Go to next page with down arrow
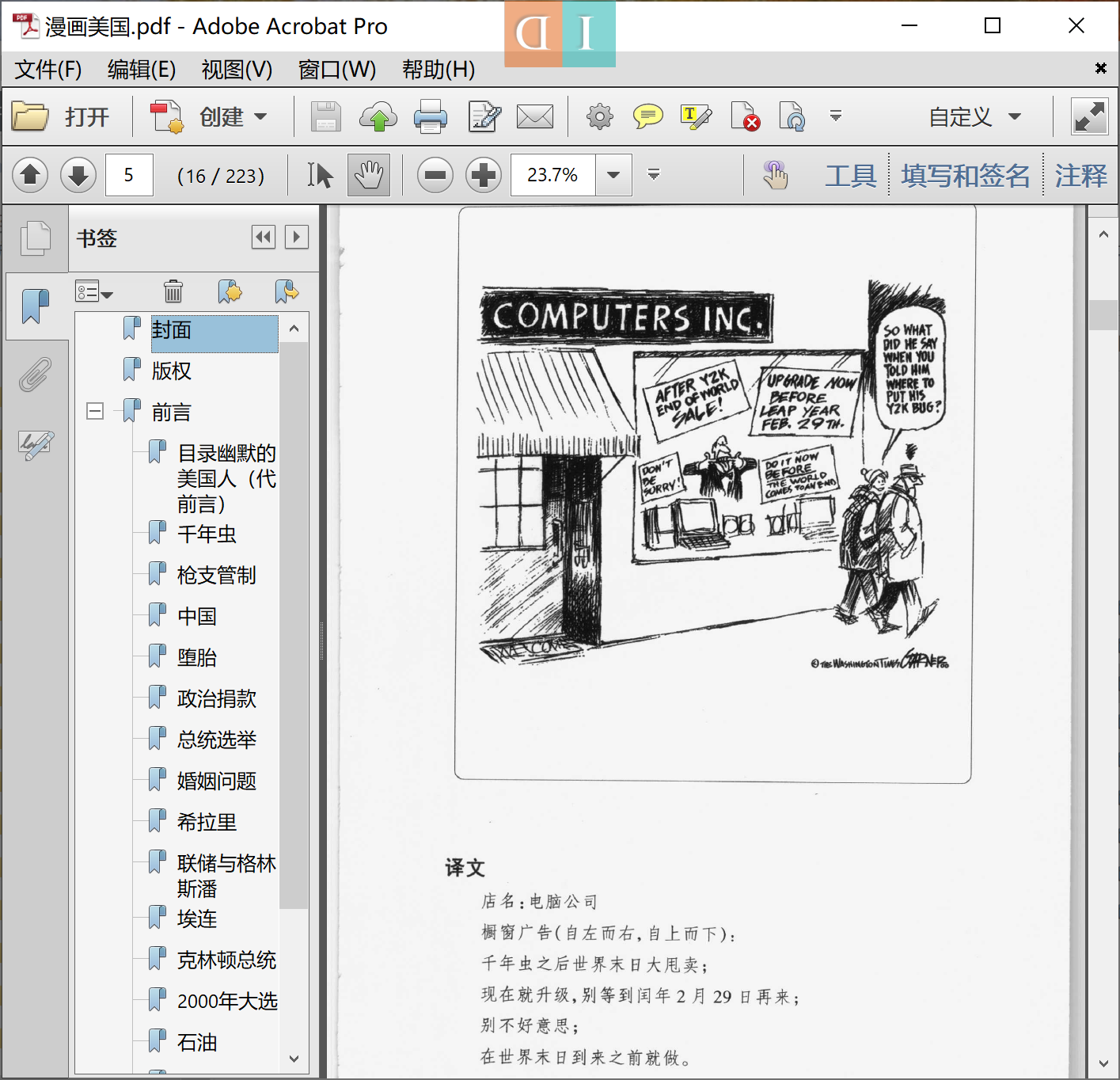Image resolution: width=1120 pixels, height=1080 pixels. (78, 175)
